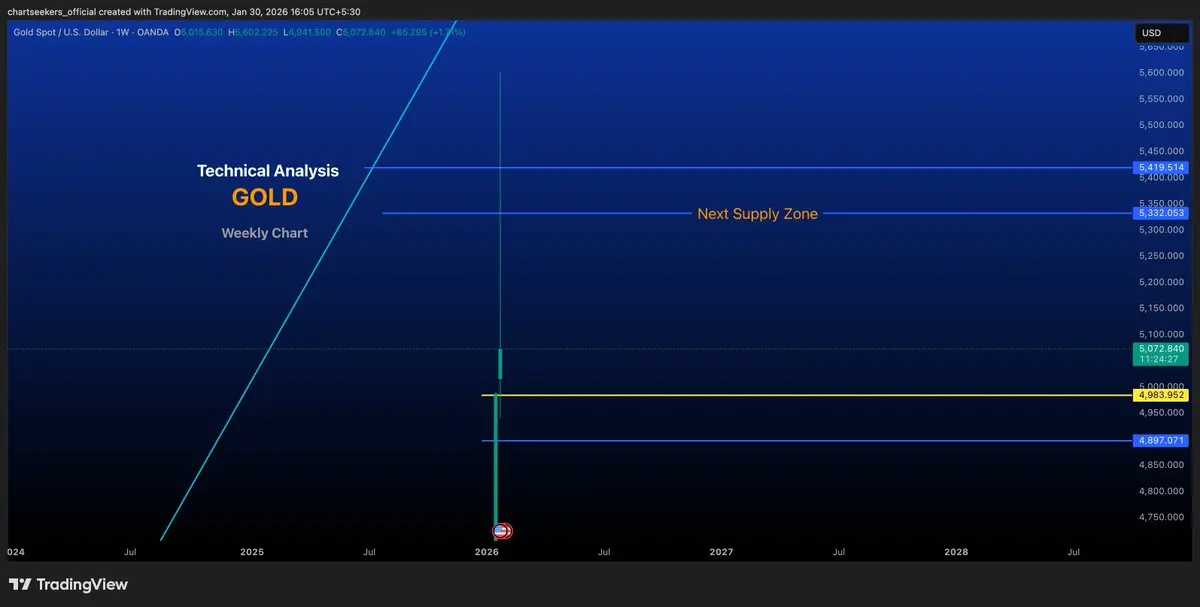1200x607 pixels.
Task: Click the 'Technical Analysis' text label
Action: click(x=268, y=171)
